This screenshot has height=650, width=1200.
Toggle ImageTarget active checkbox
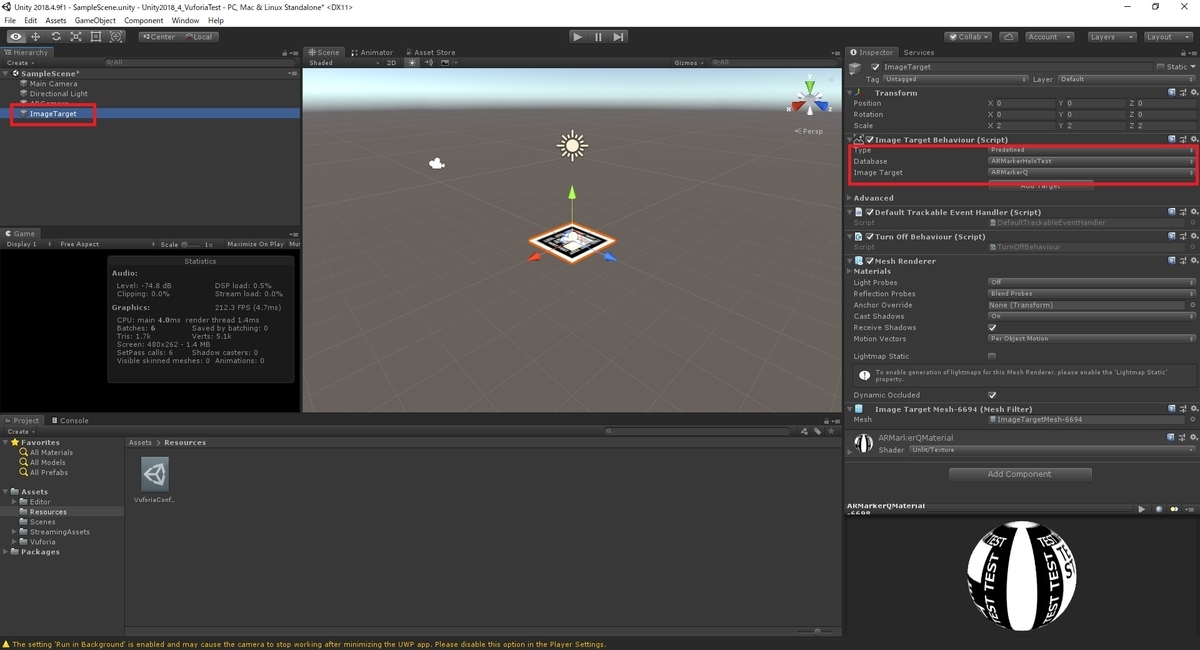tap(876, 67)
